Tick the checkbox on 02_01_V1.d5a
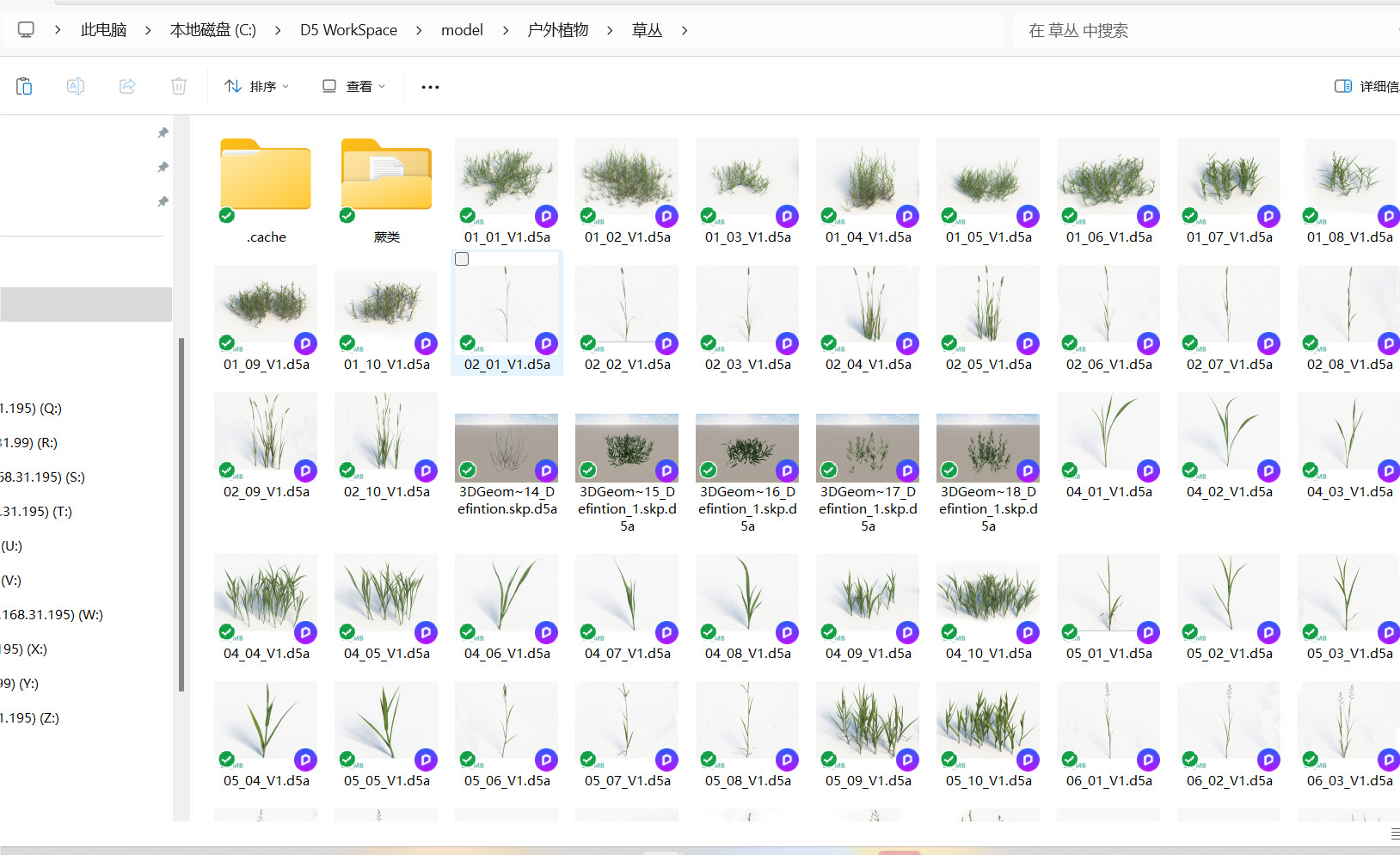 click(x=462, y=259)
